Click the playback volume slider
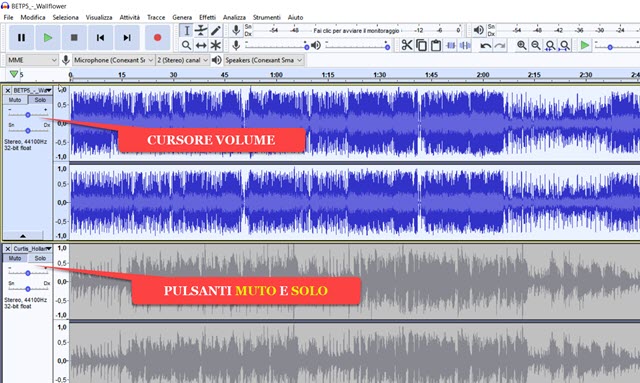Viewport: 640px width, 383px height. tap(357, 46)
